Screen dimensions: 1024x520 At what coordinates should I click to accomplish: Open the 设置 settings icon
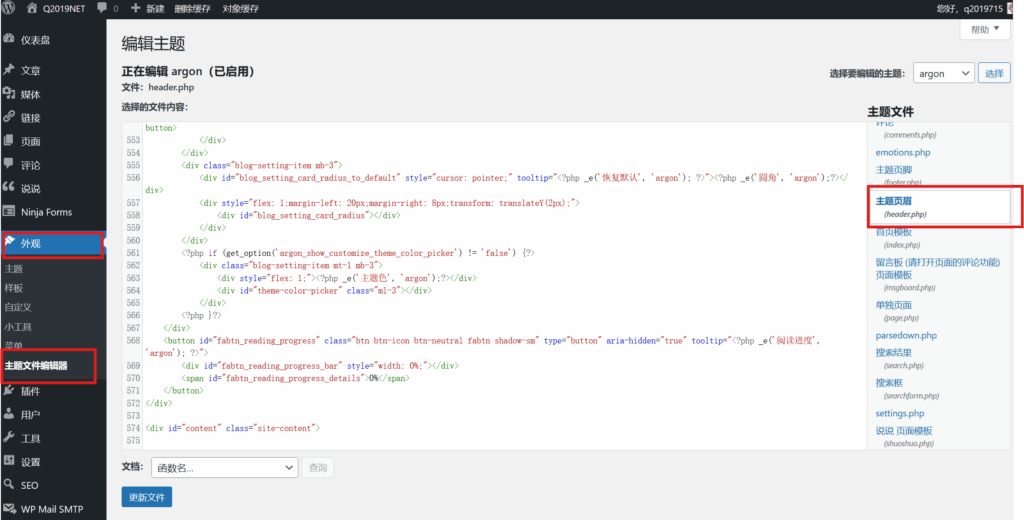tap(9, 462)
